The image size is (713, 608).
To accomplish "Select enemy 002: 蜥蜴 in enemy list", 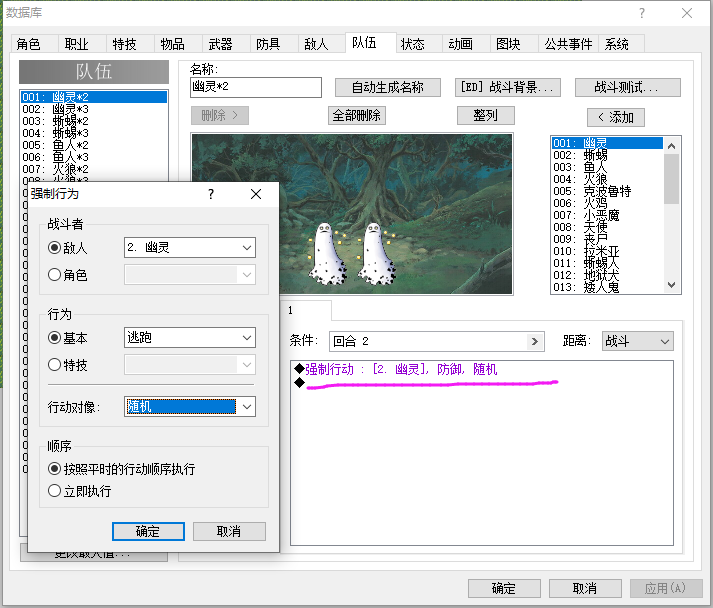I will point(608,155).
